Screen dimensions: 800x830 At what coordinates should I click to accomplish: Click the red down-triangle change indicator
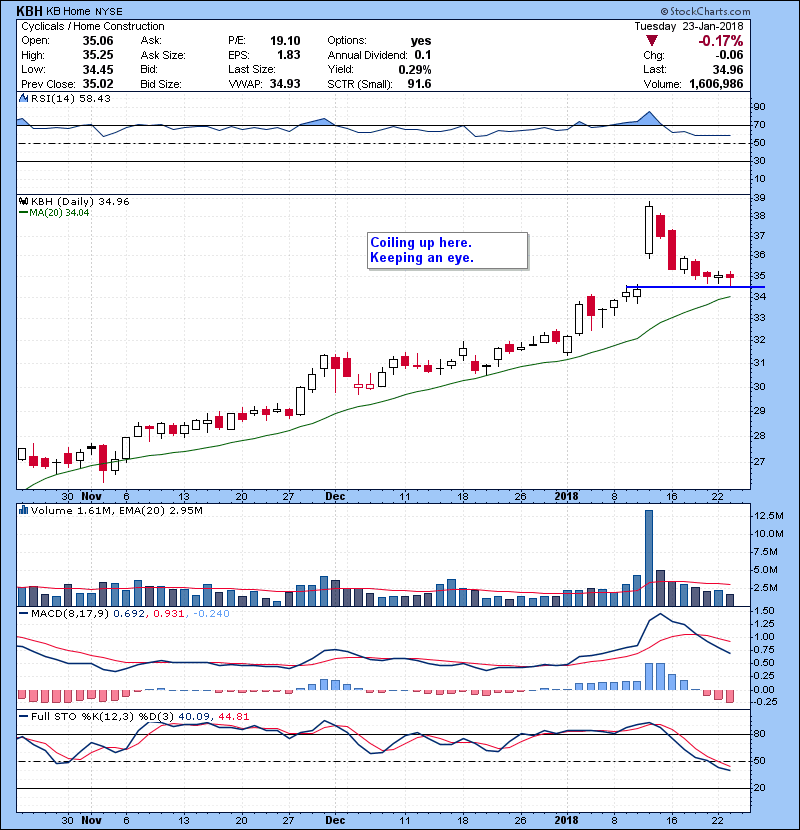(652, 41)
